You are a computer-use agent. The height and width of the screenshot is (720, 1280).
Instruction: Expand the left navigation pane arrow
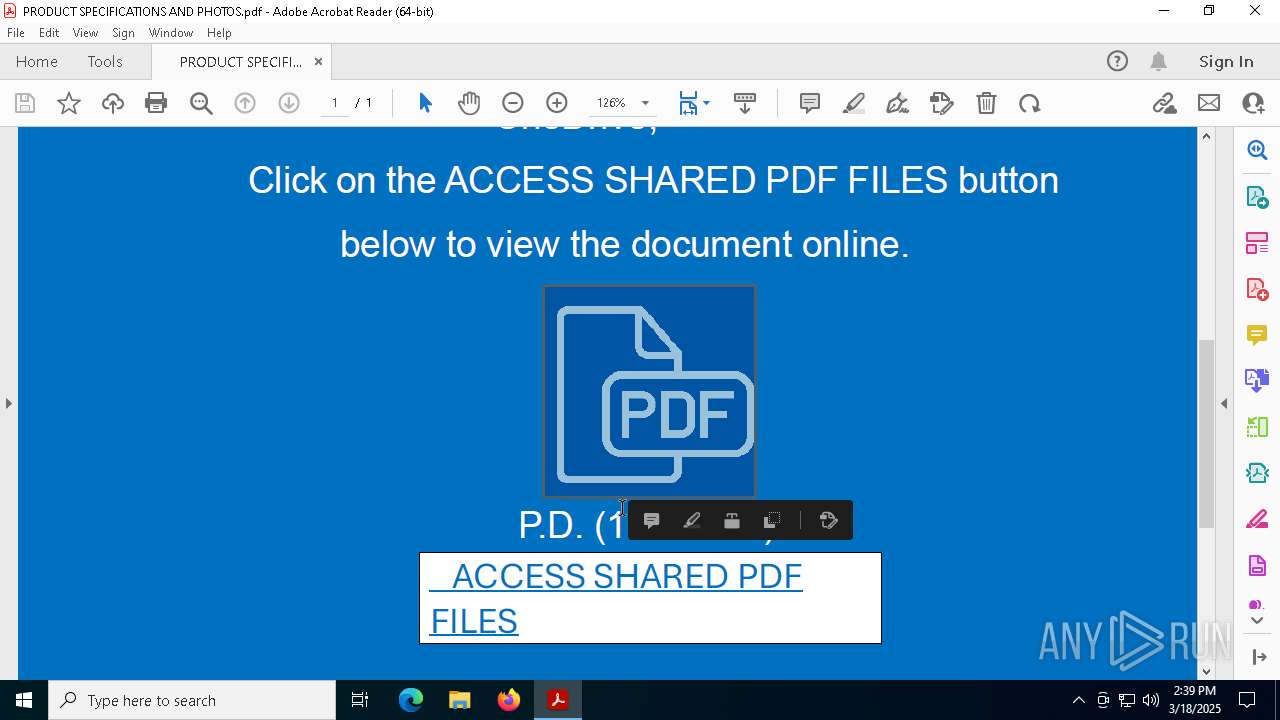[8, 403]
